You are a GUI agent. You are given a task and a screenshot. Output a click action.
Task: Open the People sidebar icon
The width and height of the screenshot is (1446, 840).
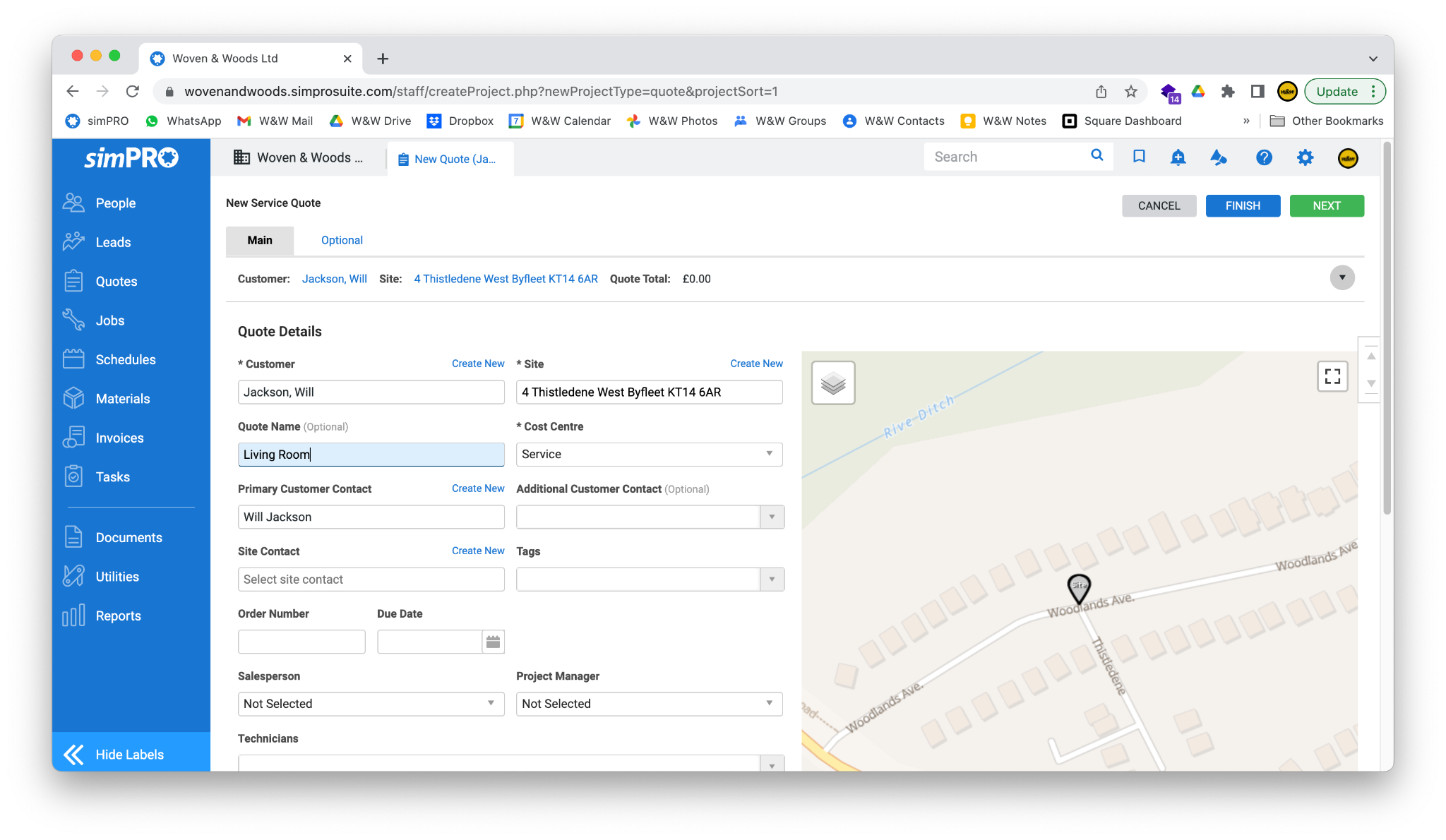73,203
